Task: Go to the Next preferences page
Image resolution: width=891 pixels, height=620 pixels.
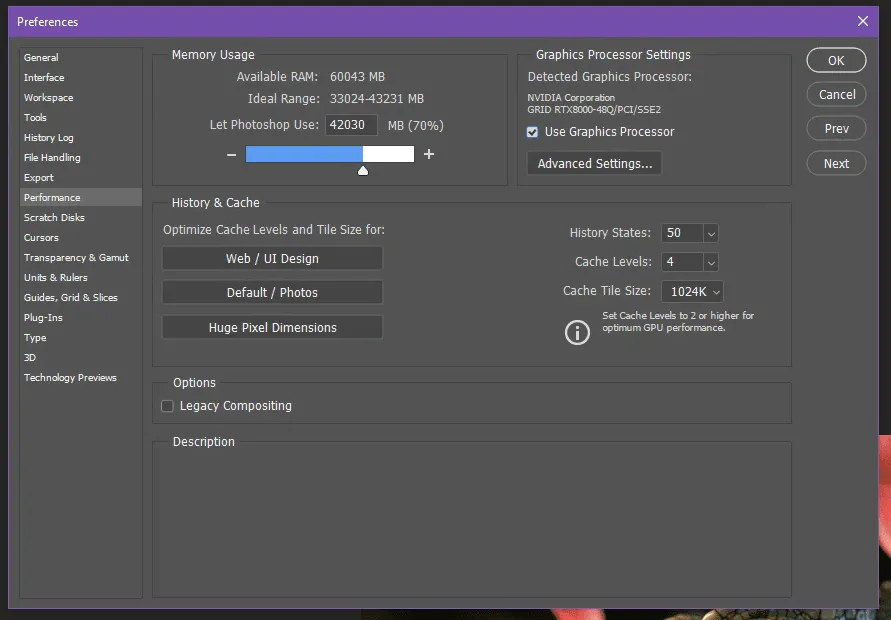Action: click(836, 163)
